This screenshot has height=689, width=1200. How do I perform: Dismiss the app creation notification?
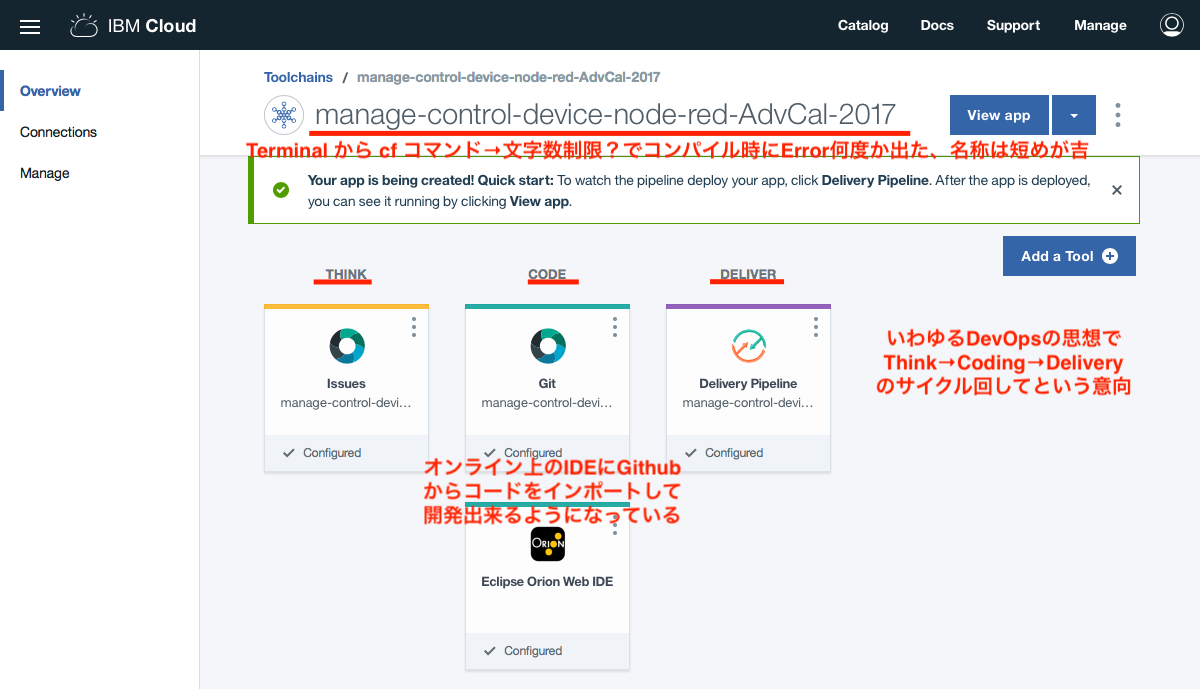click(1116, 189)
